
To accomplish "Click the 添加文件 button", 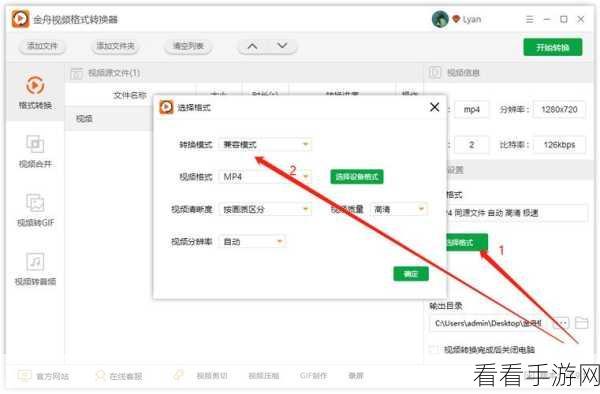I will pos(42,46).
